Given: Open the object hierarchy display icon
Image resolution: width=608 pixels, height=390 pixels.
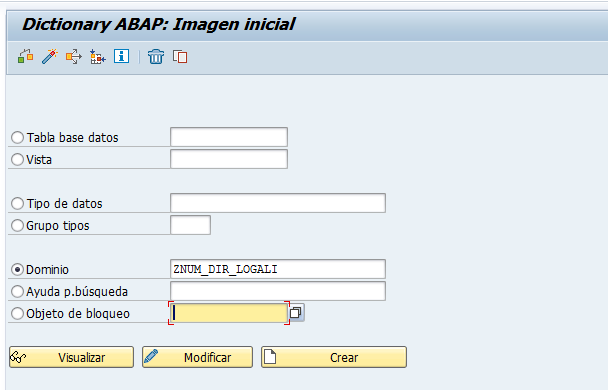Looking at the screenshot, I should pyautogui.click(x=97, y=56).
